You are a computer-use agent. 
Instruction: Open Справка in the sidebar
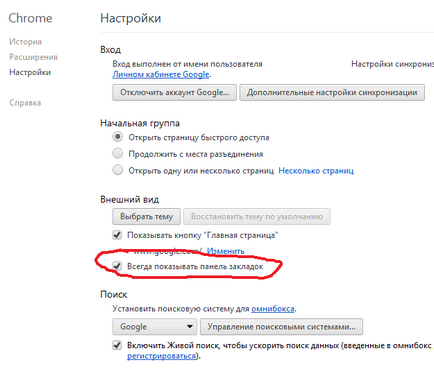click(25, 103)
